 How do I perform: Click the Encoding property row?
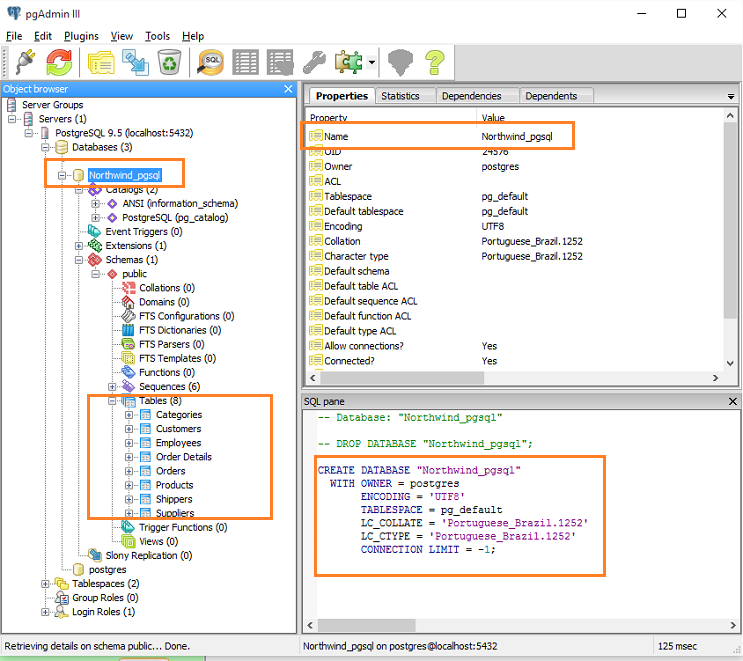tap(514, 226)
